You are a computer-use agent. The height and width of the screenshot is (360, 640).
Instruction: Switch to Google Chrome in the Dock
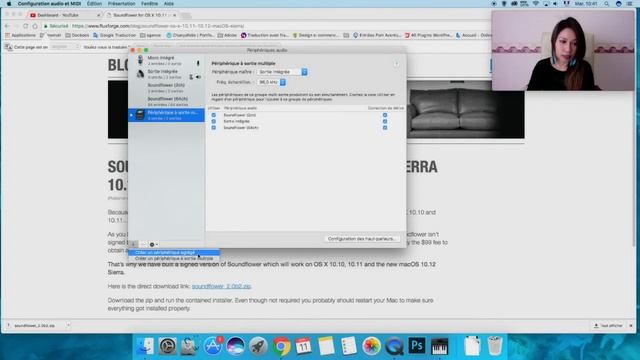coord(281,346)
